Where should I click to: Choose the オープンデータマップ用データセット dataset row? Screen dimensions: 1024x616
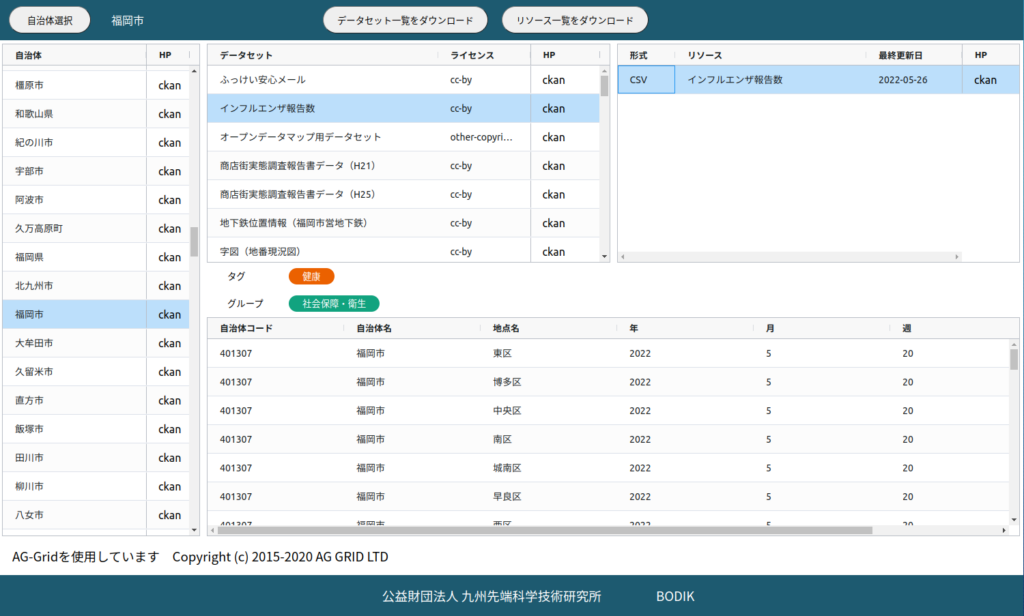300,137
